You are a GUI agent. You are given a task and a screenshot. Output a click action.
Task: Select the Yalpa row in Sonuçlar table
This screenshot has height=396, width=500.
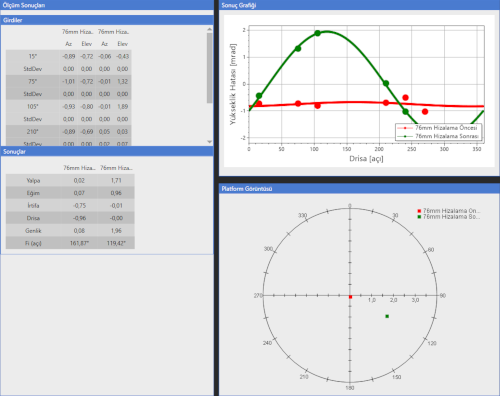point(70,180)
